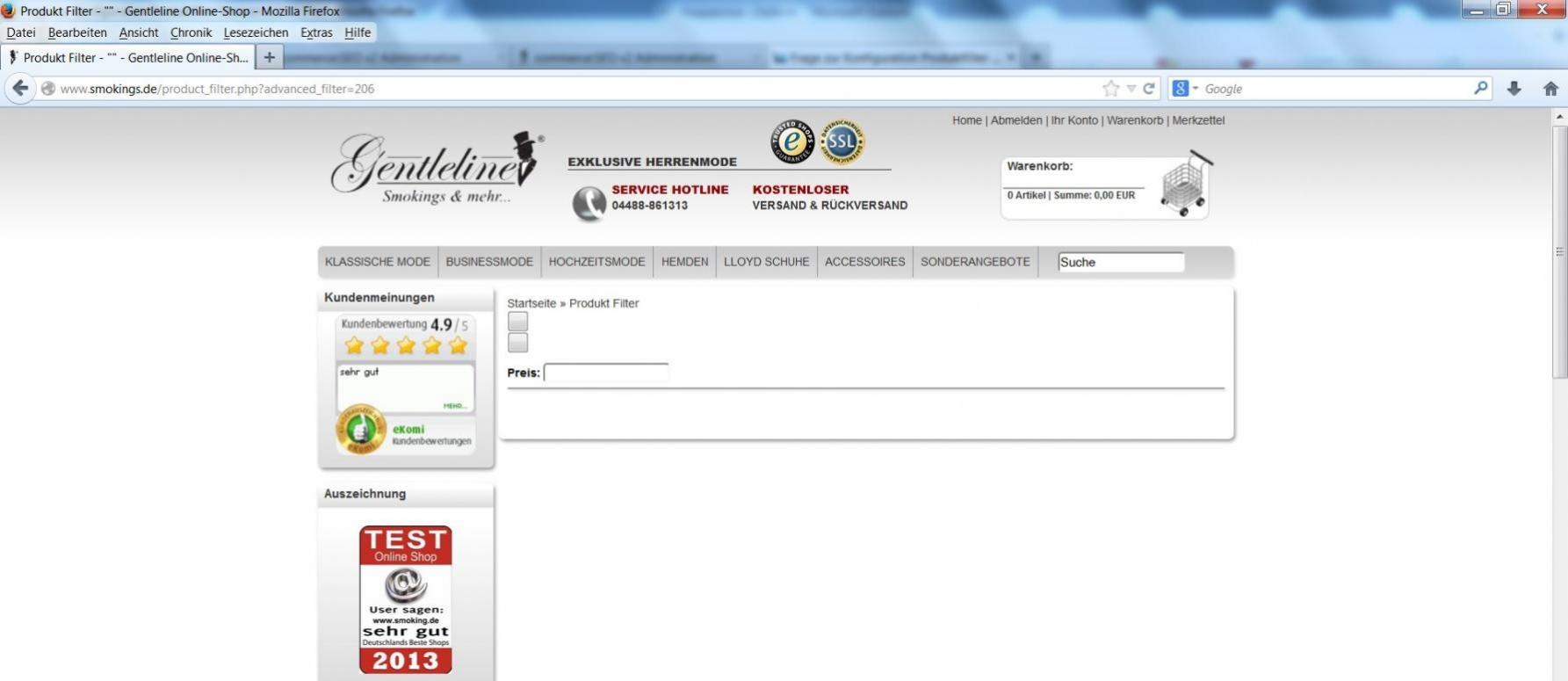Click the SSL security seal

(x=842, y=141)
